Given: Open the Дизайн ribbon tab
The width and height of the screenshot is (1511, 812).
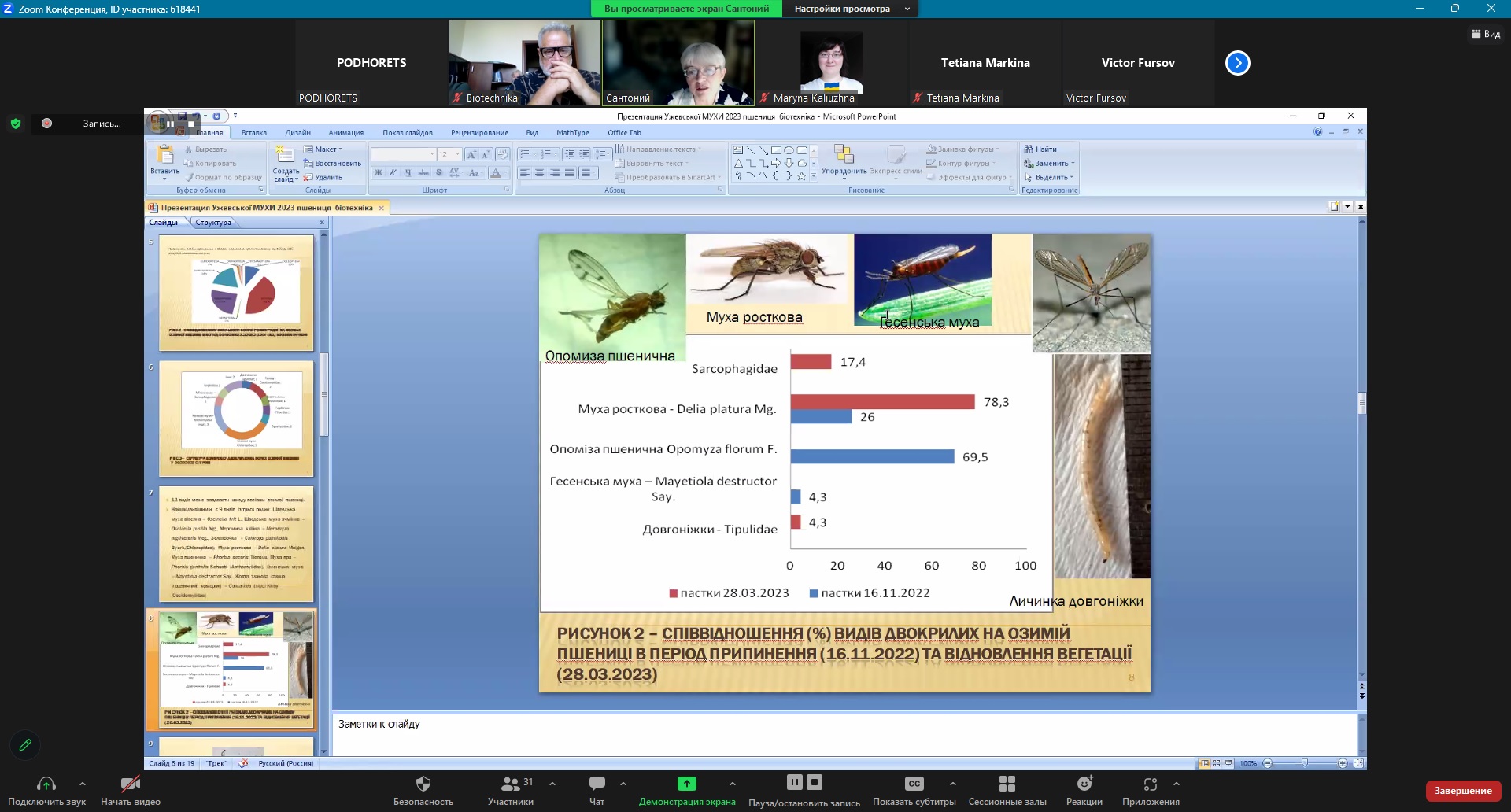Looking at the screenshot, I should click(298, 133).
